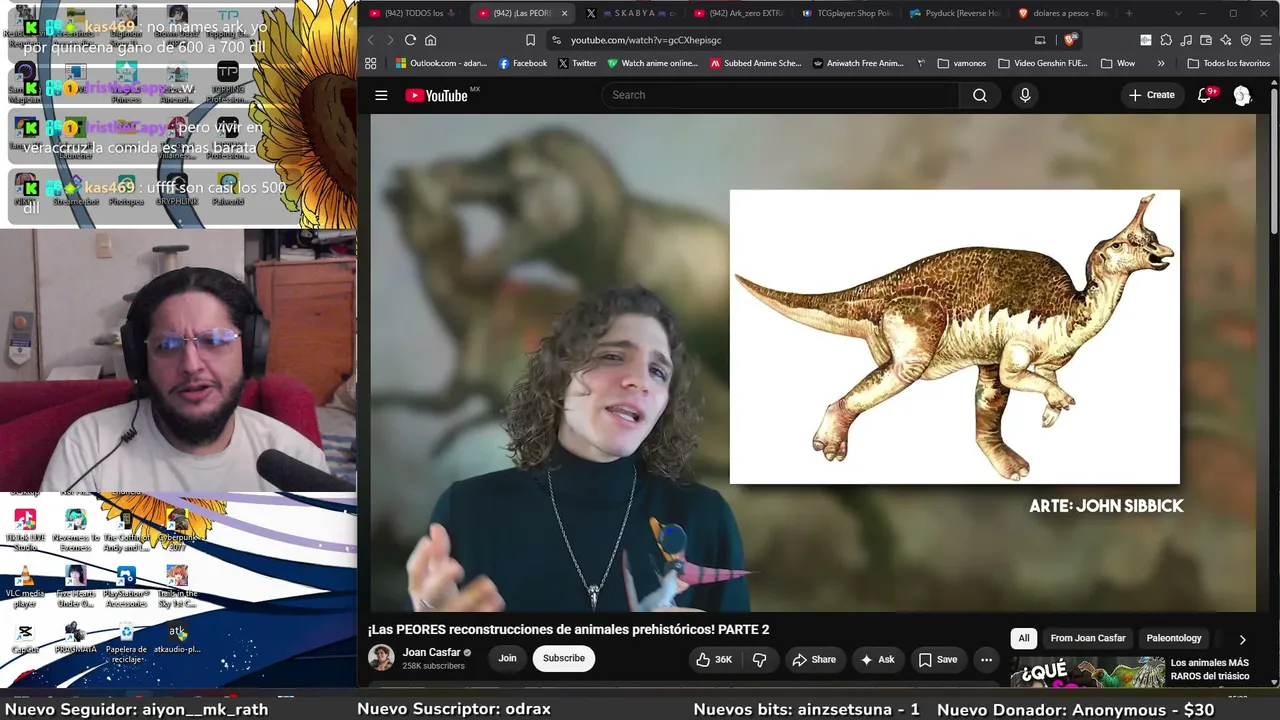Open the browser wallet icon in toolbar
The width and height of the screenshot is (1280, 720).
pyautogui.click(x=1206, y=40)
